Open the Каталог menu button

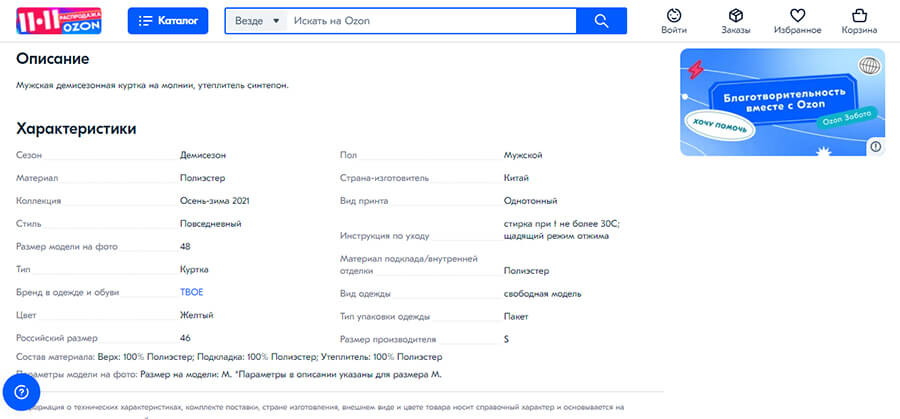coord(168,21)
